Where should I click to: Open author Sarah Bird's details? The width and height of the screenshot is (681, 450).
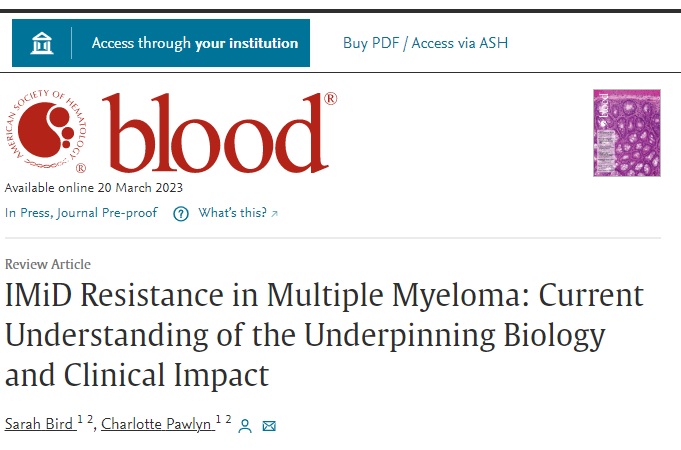tap(39, 424)
